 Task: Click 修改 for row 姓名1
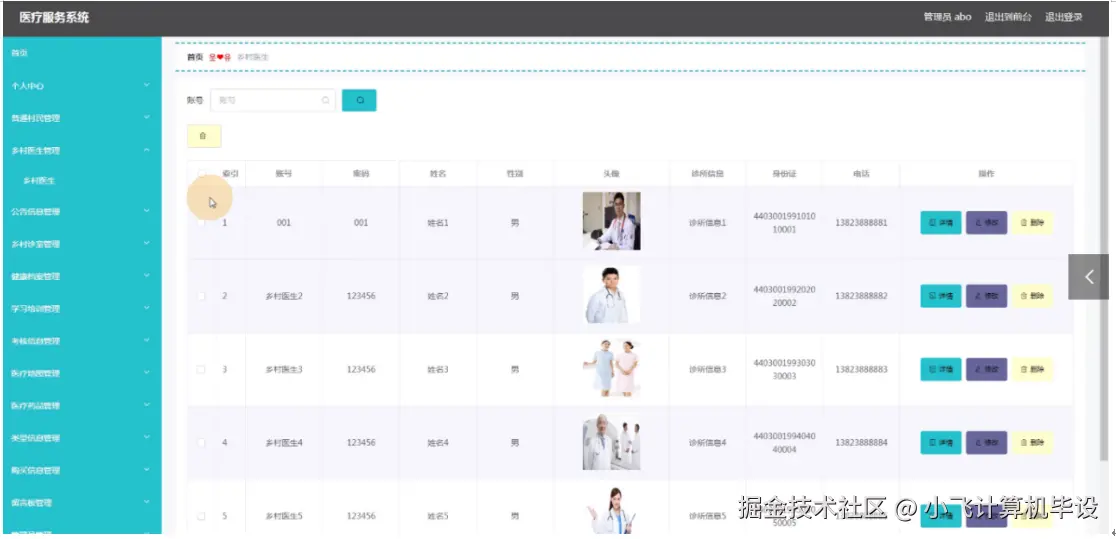click(986, 223)
